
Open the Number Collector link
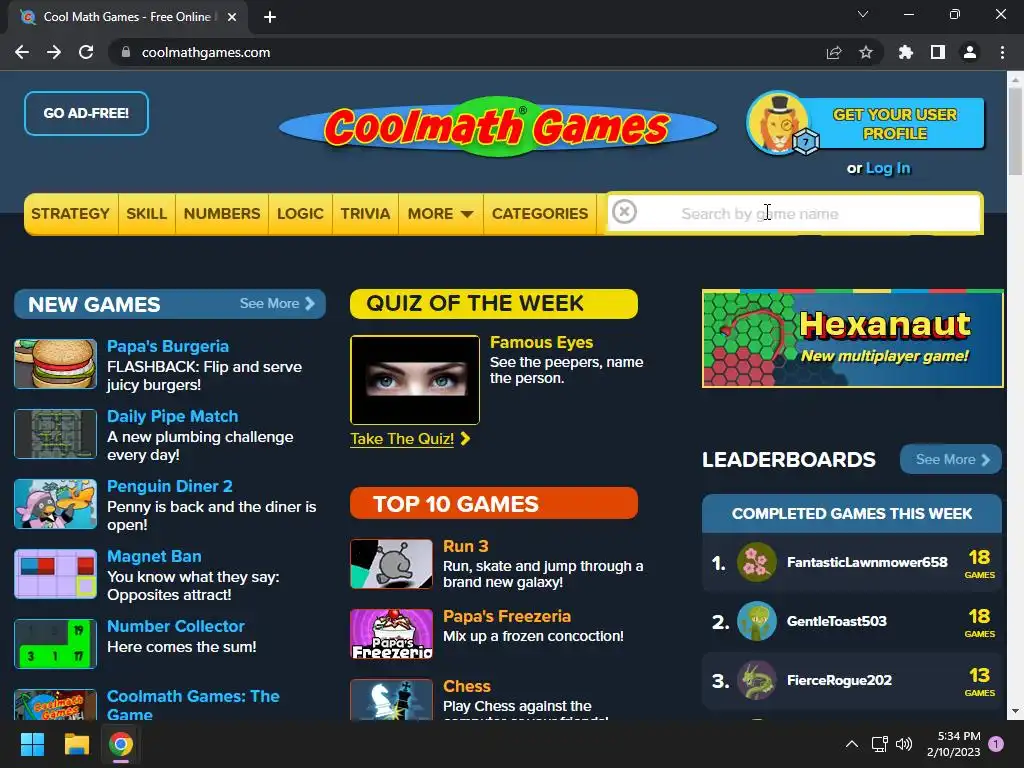(176, 626)
